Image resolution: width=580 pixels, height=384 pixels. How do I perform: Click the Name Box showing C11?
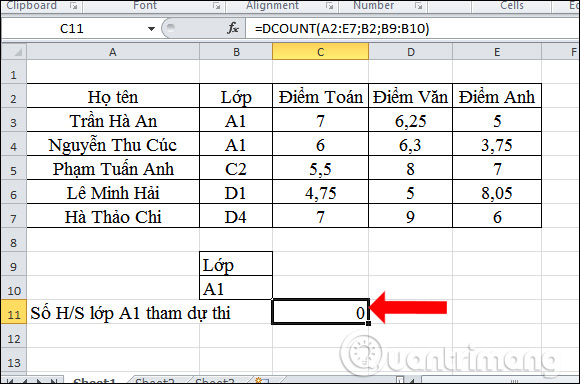click(73, 28)
